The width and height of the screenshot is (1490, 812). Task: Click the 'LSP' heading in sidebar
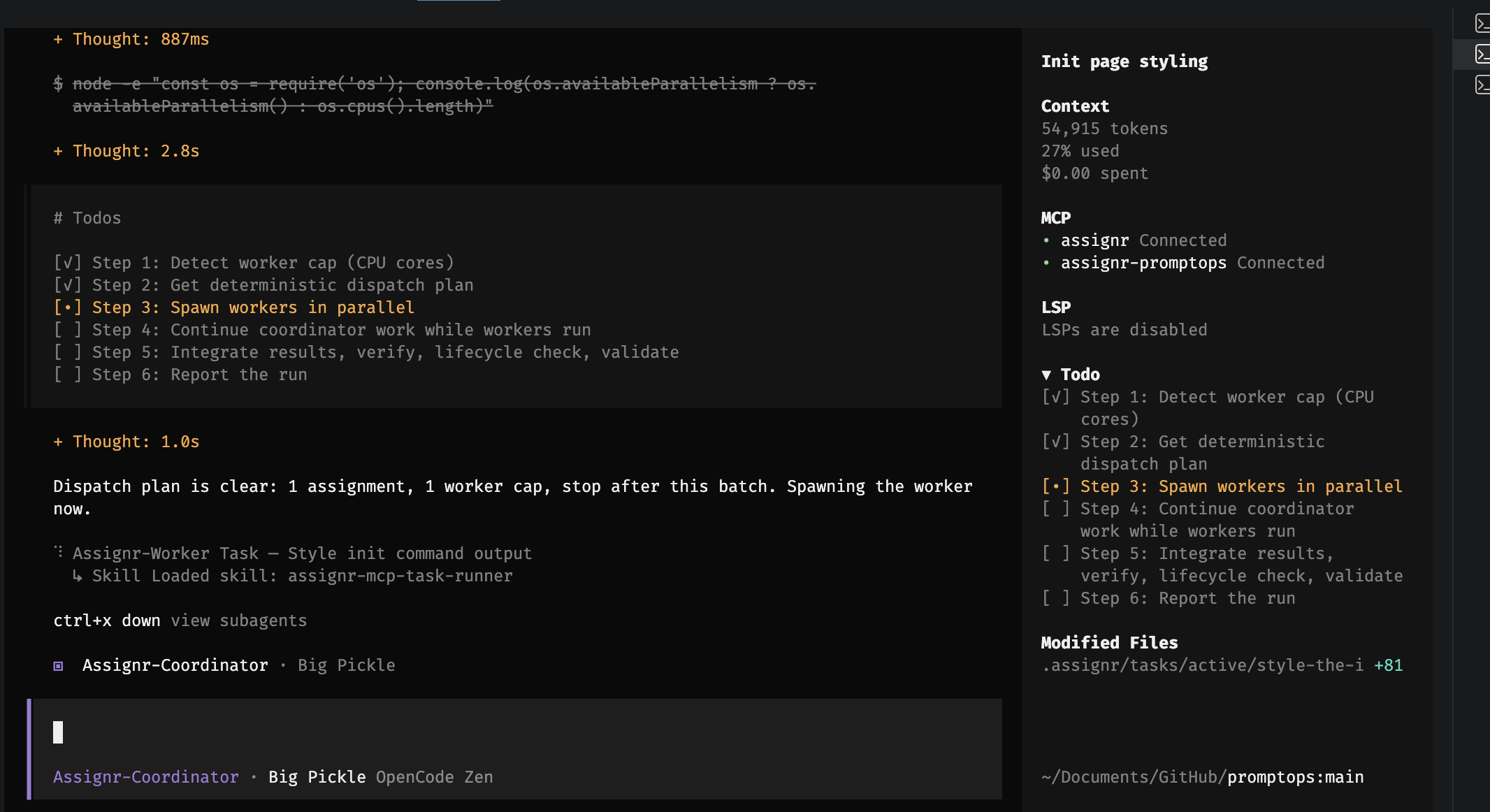(x=1056, y=307)
